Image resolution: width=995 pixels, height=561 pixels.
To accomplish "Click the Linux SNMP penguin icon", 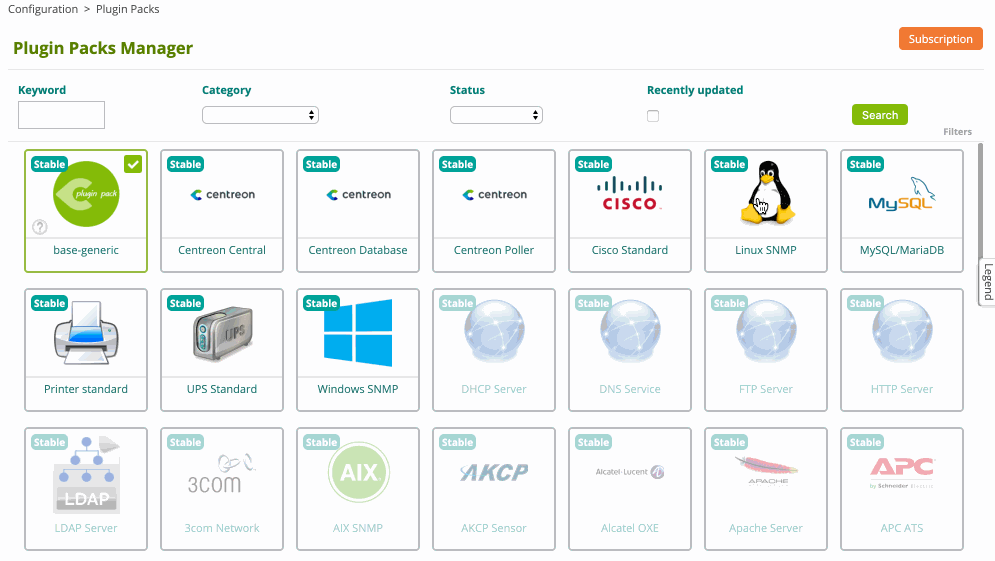I will [x=766, y=193].
